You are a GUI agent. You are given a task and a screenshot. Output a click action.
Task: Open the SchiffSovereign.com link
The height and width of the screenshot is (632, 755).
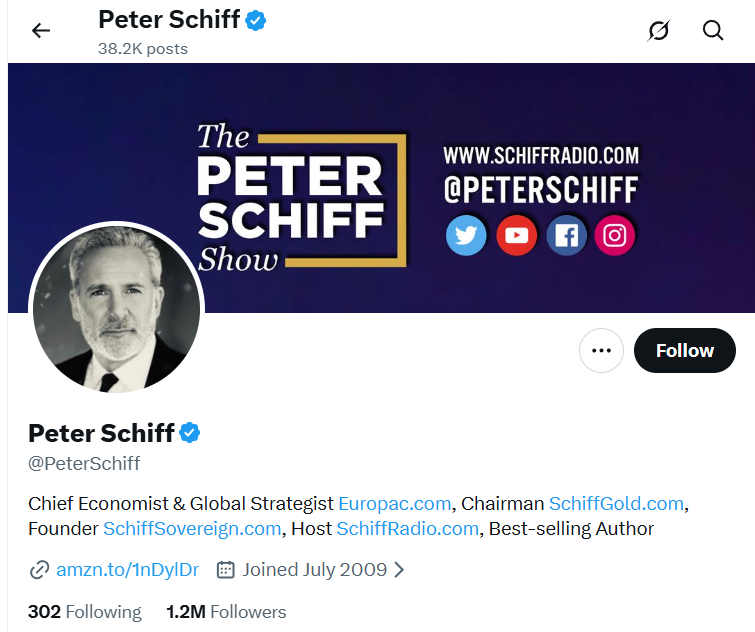(192, 529)
